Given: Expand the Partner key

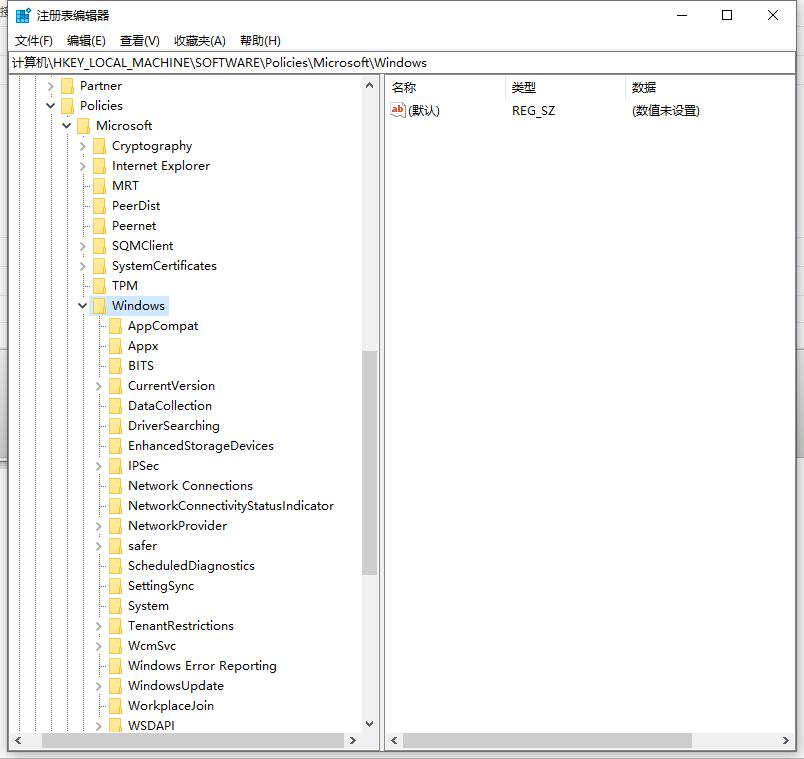Looking at the screenshot, I should pyautogui.click(x=50, y=86).
